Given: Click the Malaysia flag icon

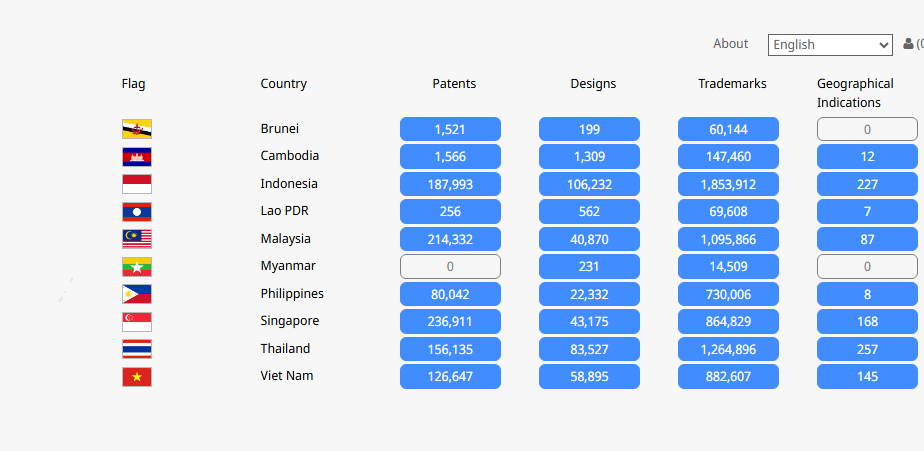Looking at the screenshot, I should [137, 239].
